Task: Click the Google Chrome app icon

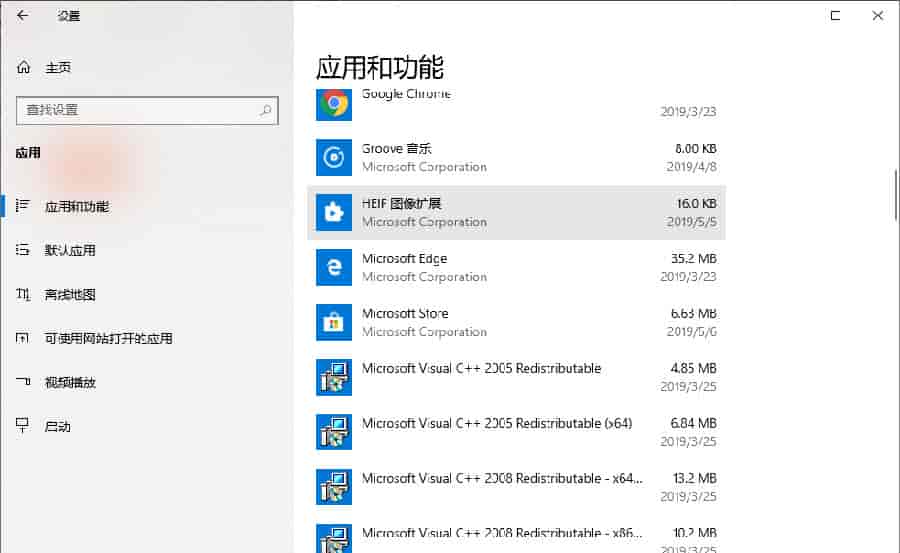Action: coord(334,103)
